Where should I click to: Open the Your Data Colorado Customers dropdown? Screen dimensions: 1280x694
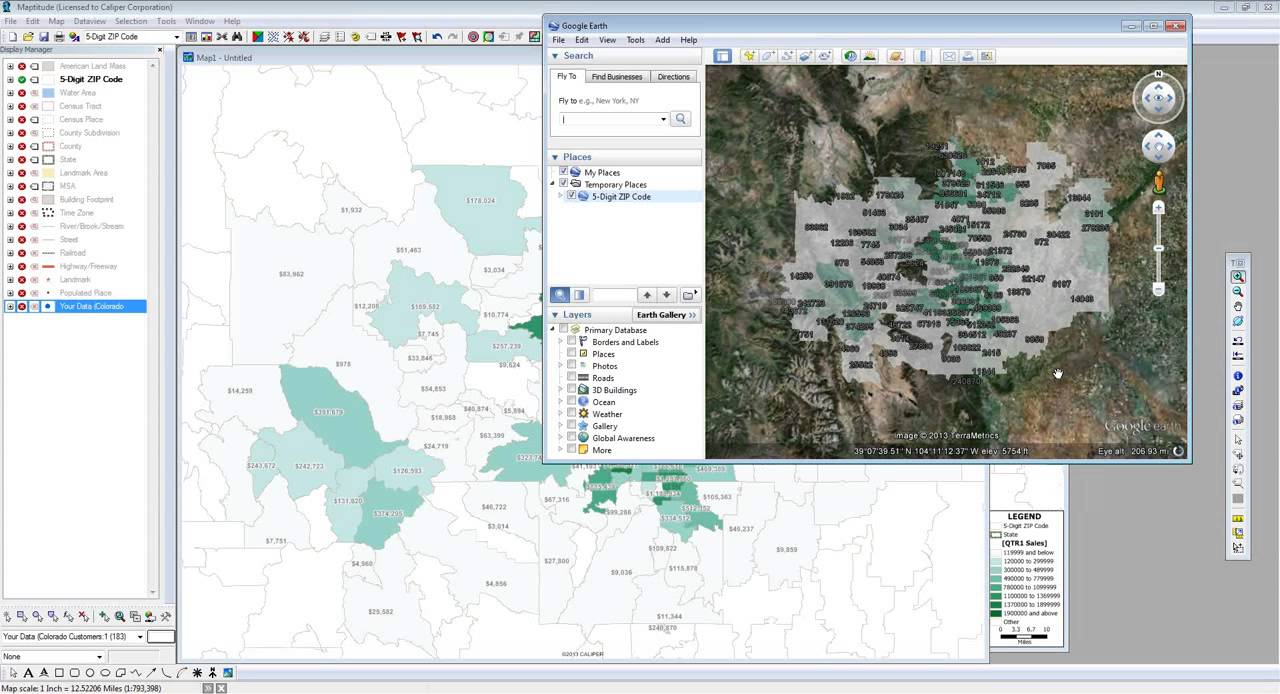[x=140, y=637]
